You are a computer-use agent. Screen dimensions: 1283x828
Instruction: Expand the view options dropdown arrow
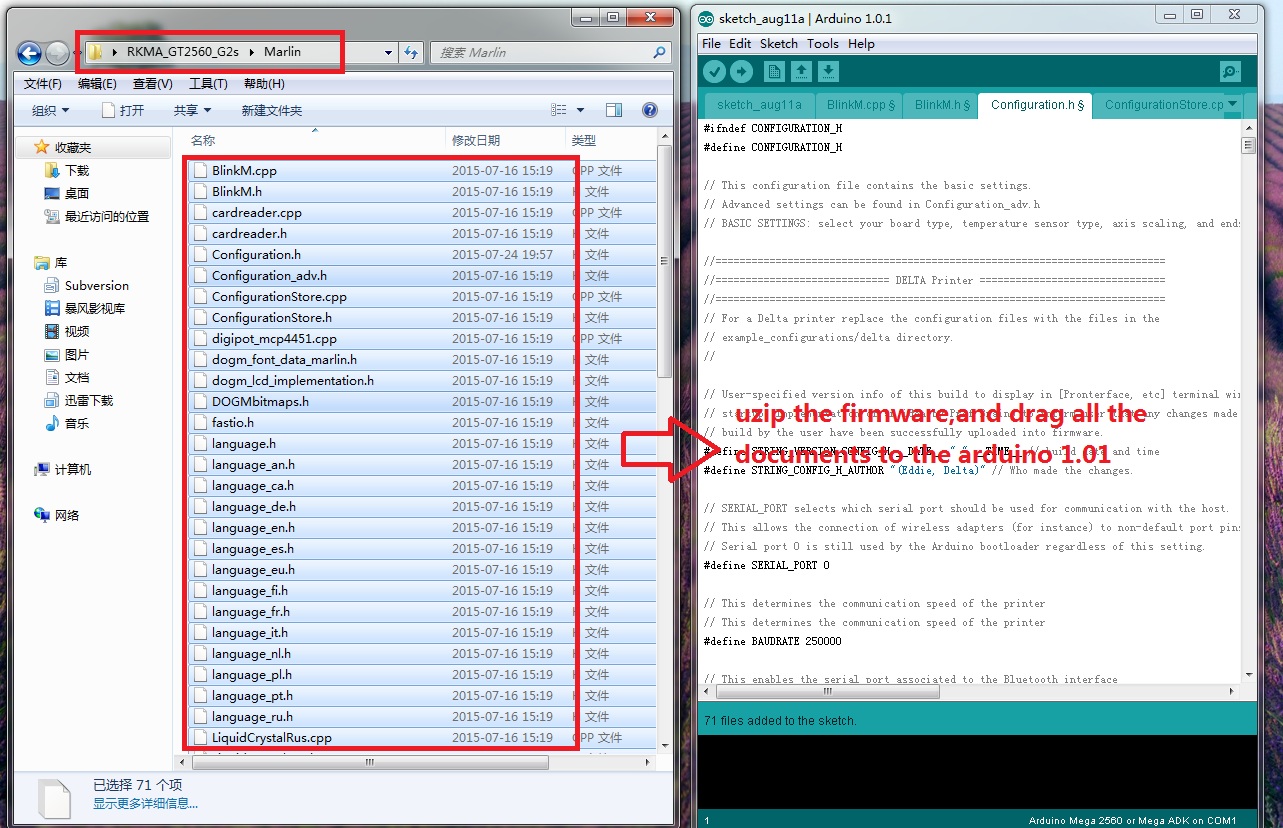pos(580,110)
